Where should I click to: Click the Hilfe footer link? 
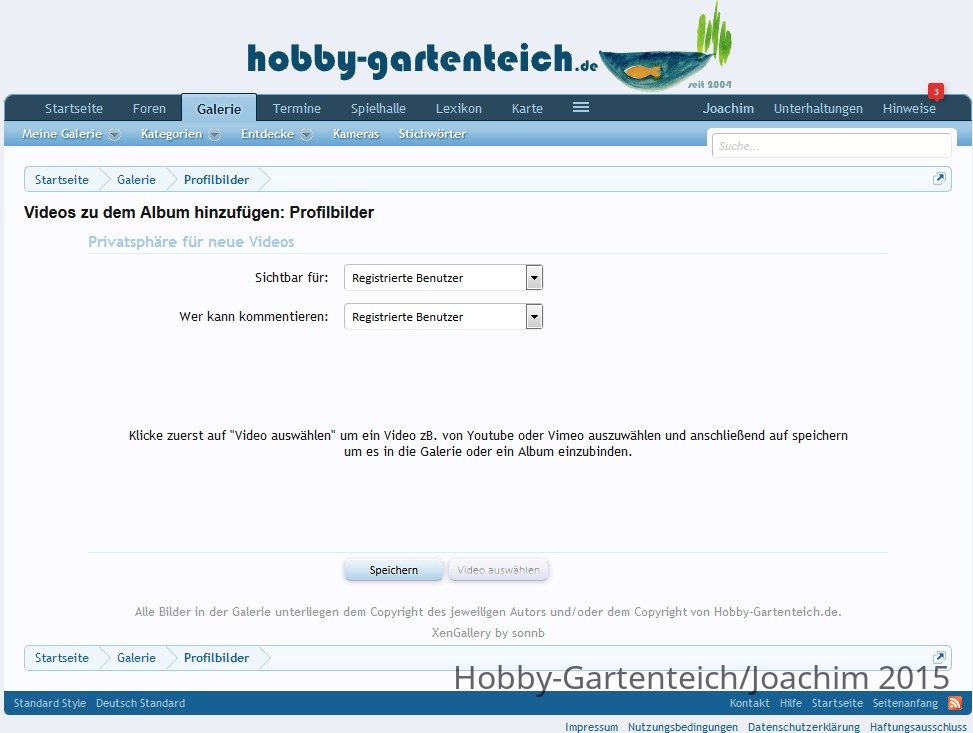791,703
